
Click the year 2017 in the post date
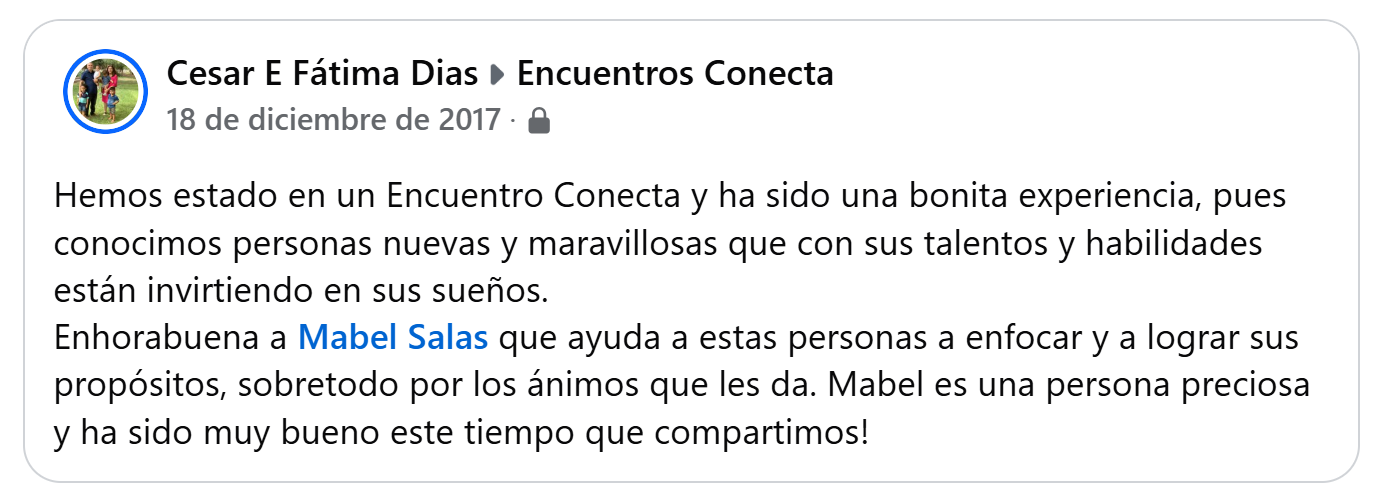click(469, 121)
